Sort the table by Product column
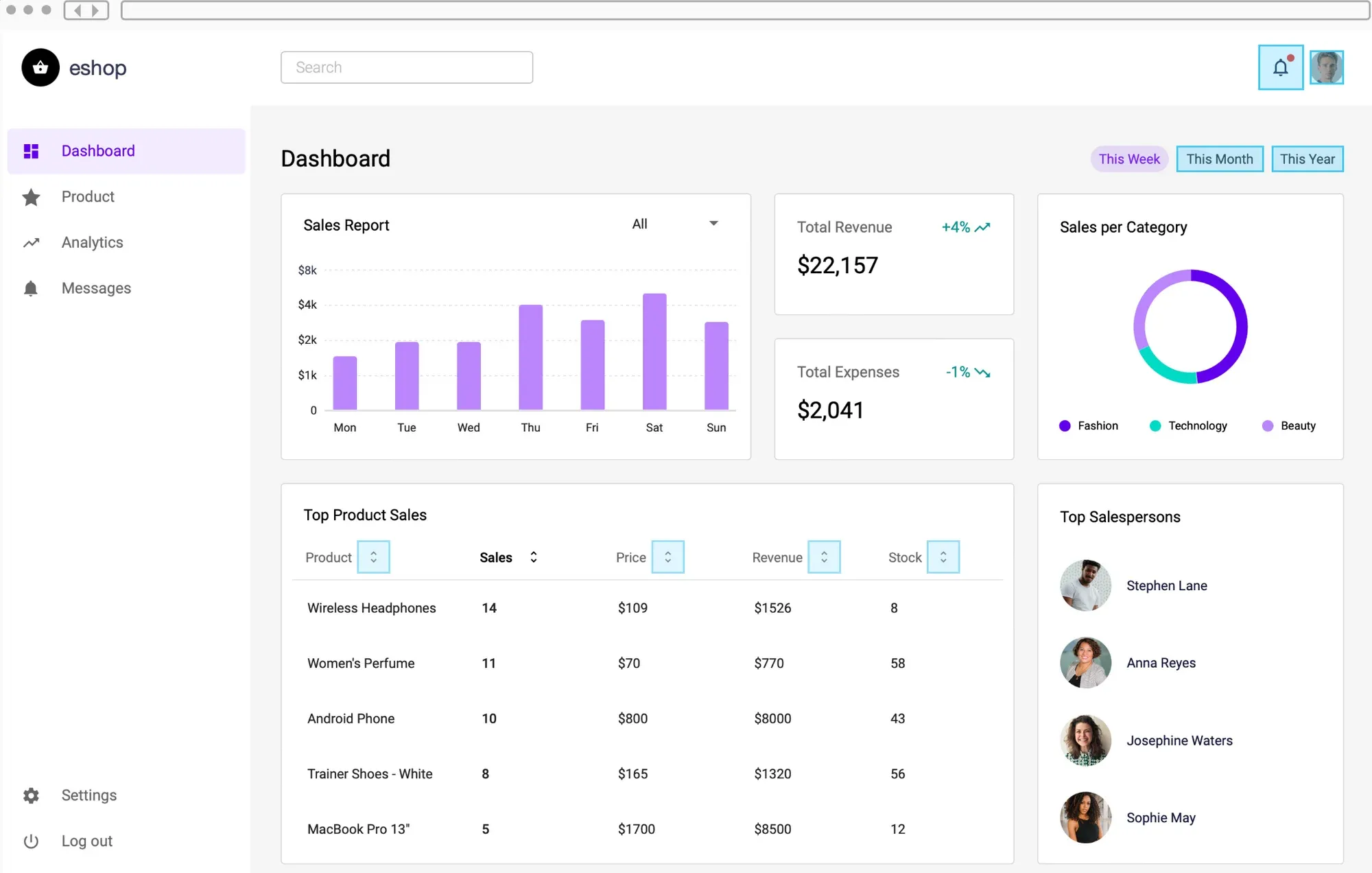Image resolution: width=1372 pixels, height=873 pixels. (x=373, y=557)
